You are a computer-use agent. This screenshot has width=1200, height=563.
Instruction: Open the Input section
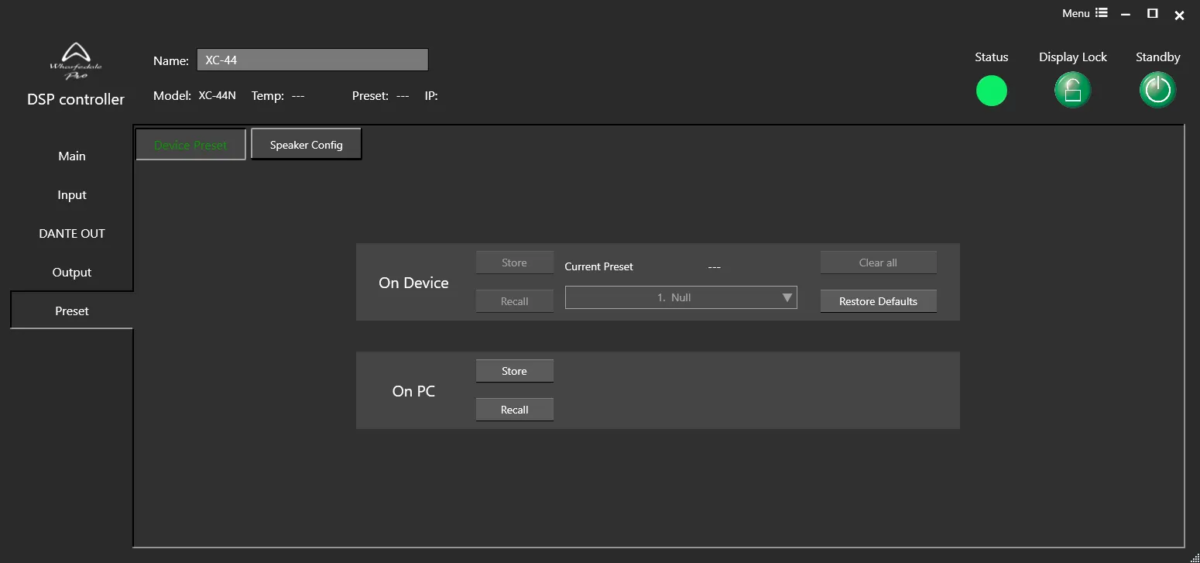pos(72,195)
